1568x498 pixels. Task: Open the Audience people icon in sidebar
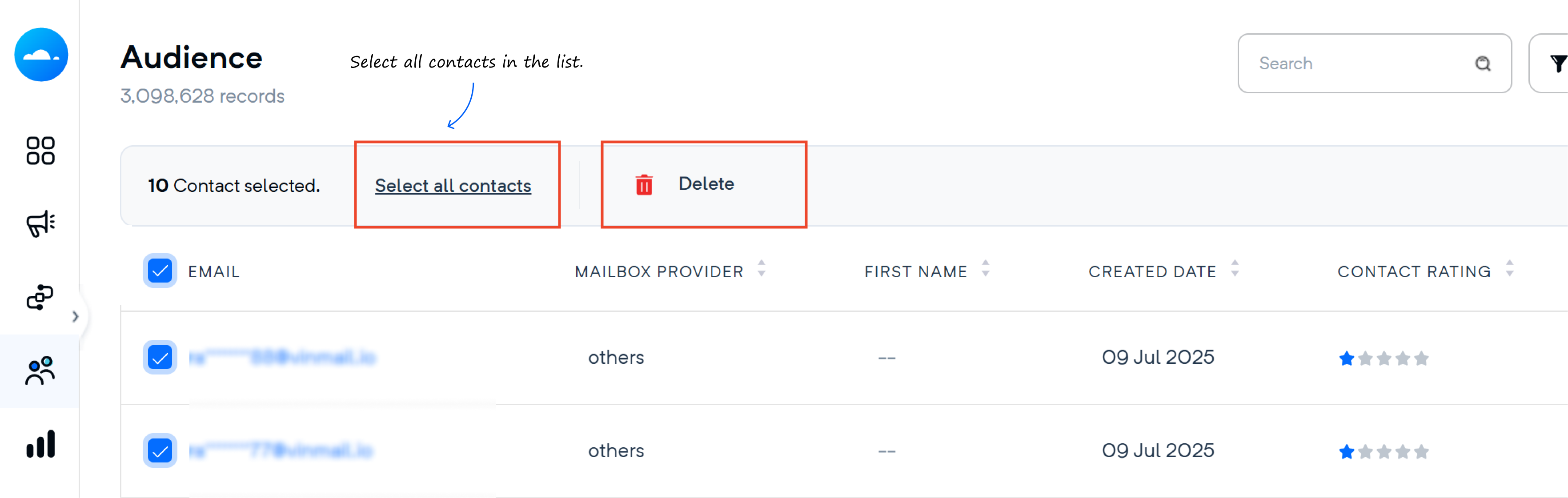pyautogui.click(x=40, y=371)
